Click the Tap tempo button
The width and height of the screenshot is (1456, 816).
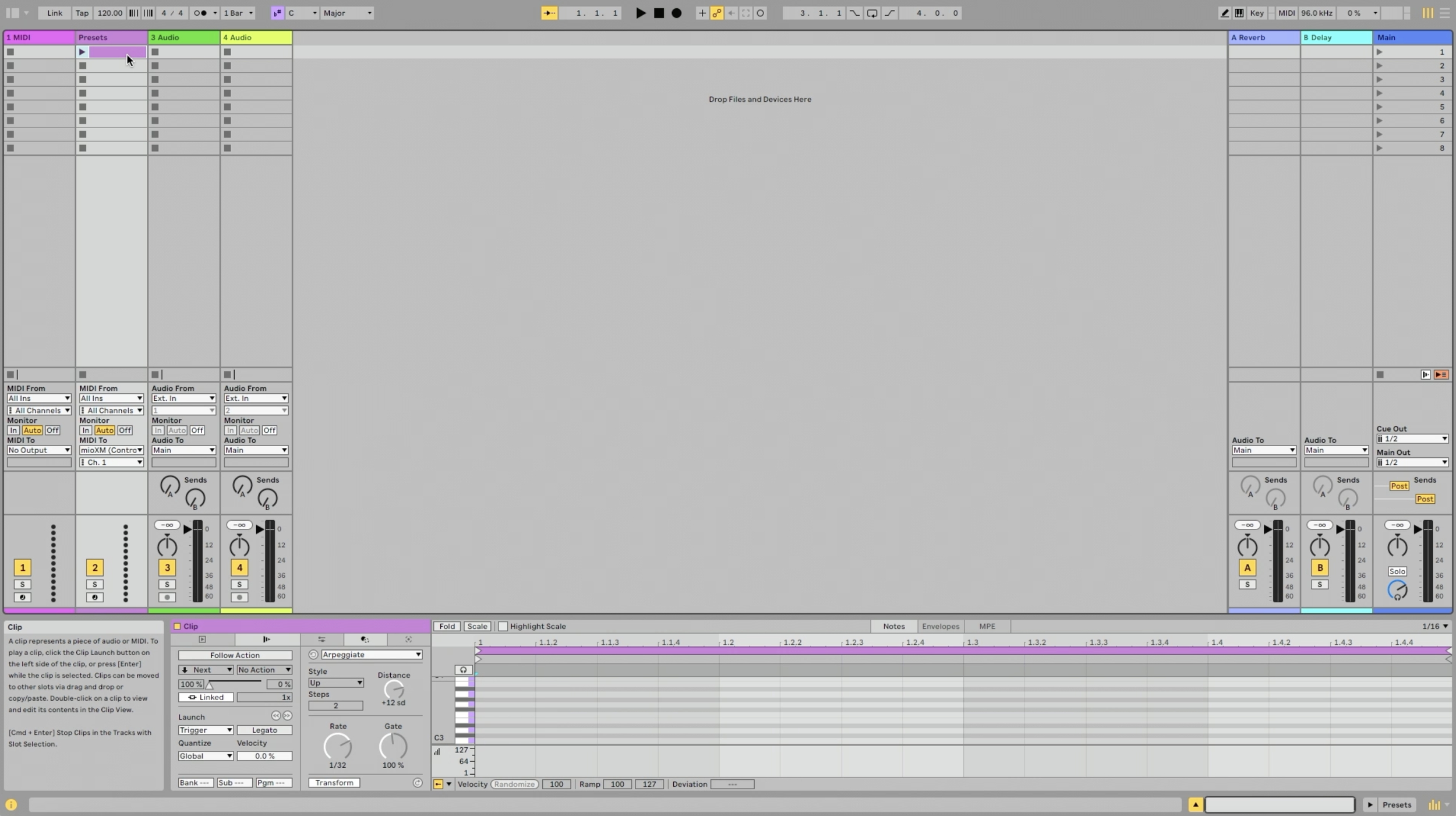[x=82, y=13]
